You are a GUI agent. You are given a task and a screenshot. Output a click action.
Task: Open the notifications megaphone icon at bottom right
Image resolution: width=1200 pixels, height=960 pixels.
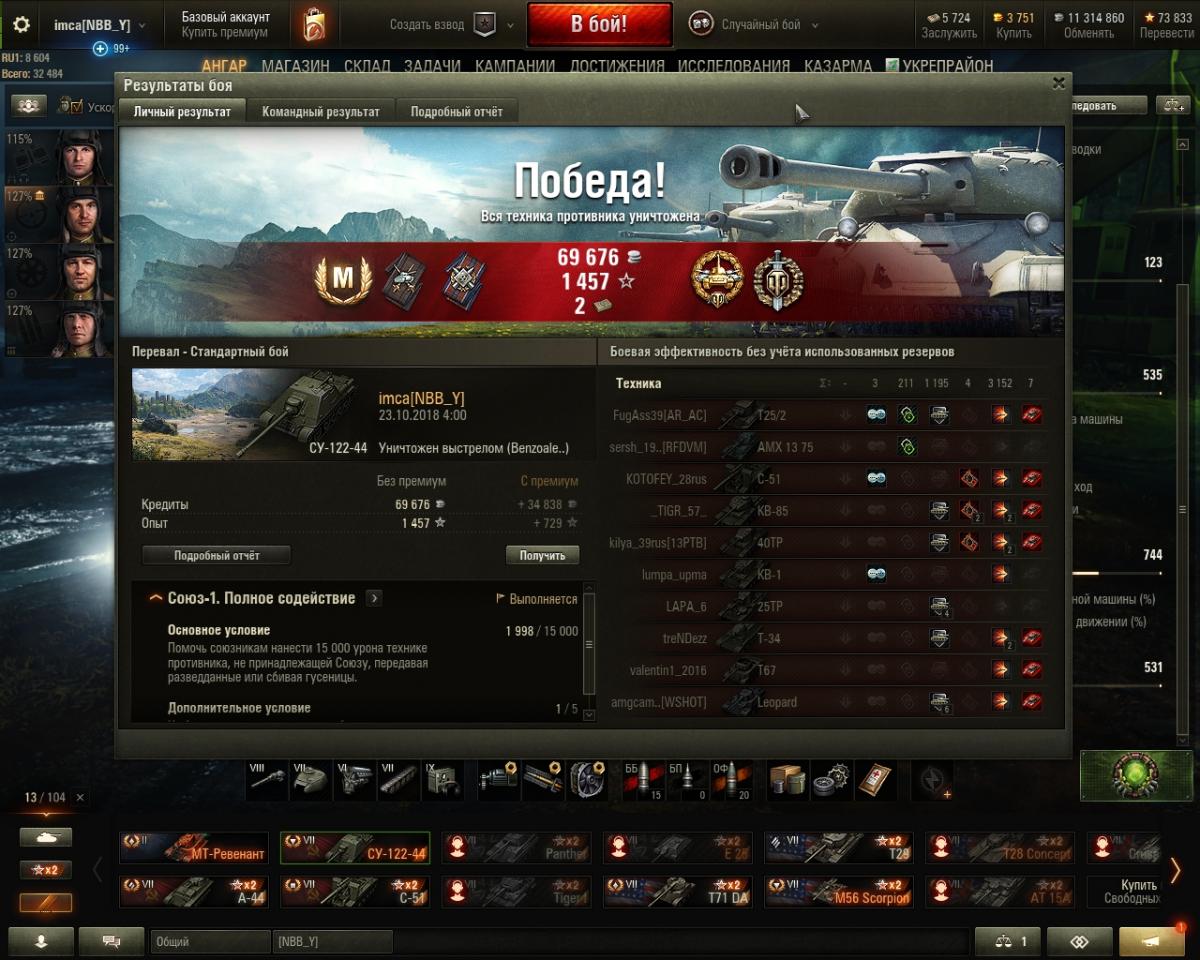[x=1152, y=942]
